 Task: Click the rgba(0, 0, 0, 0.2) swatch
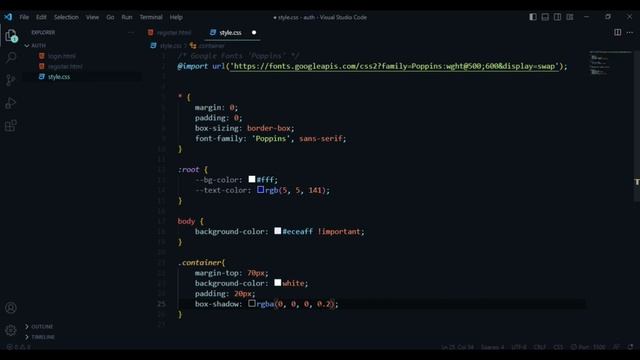(252, 303)
